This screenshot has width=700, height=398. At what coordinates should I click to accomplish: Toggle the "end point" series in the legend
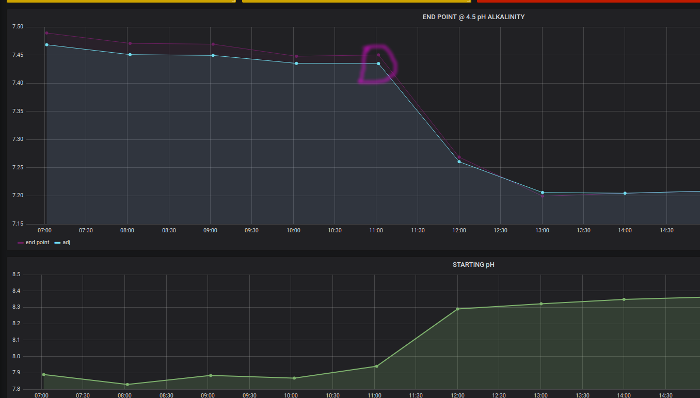(x=37, y=242)
